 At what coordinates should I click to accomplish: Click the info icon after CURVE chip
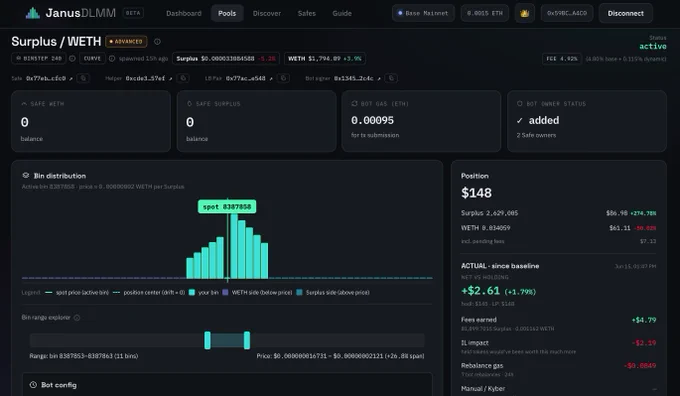[112, 58]
